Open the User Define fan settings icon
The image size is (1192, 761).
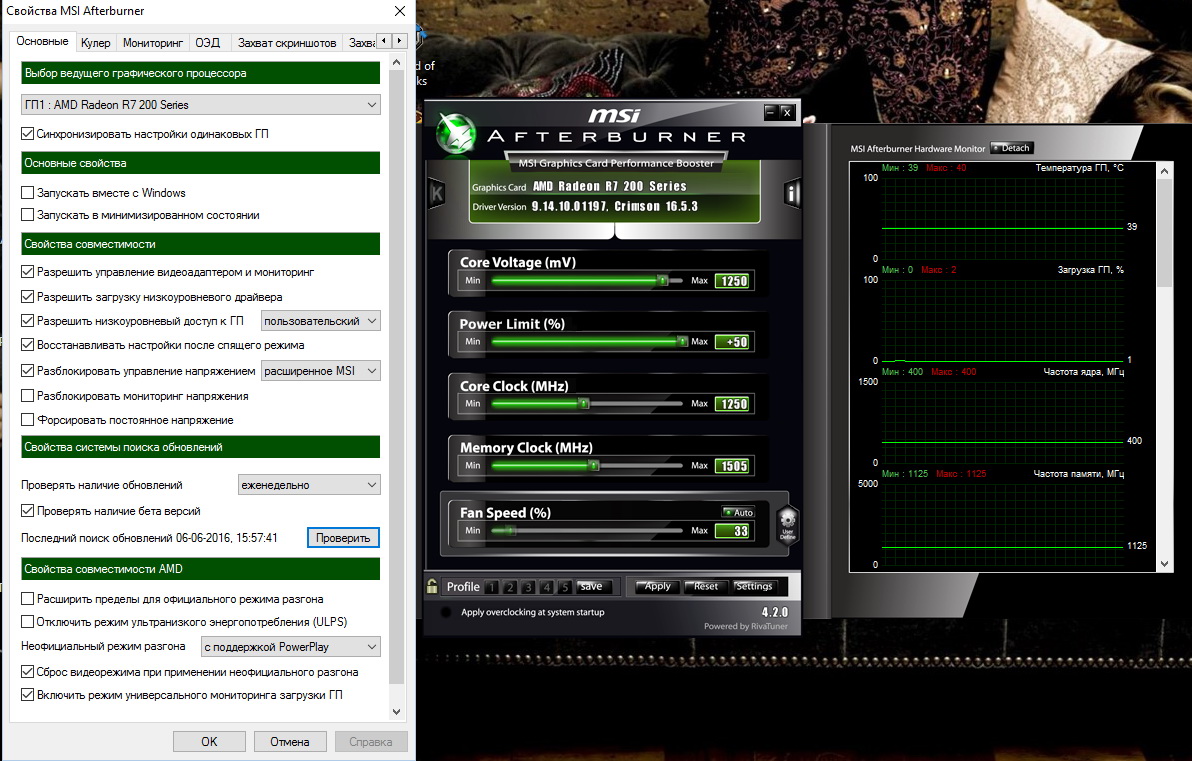click(x=788, y=525)
